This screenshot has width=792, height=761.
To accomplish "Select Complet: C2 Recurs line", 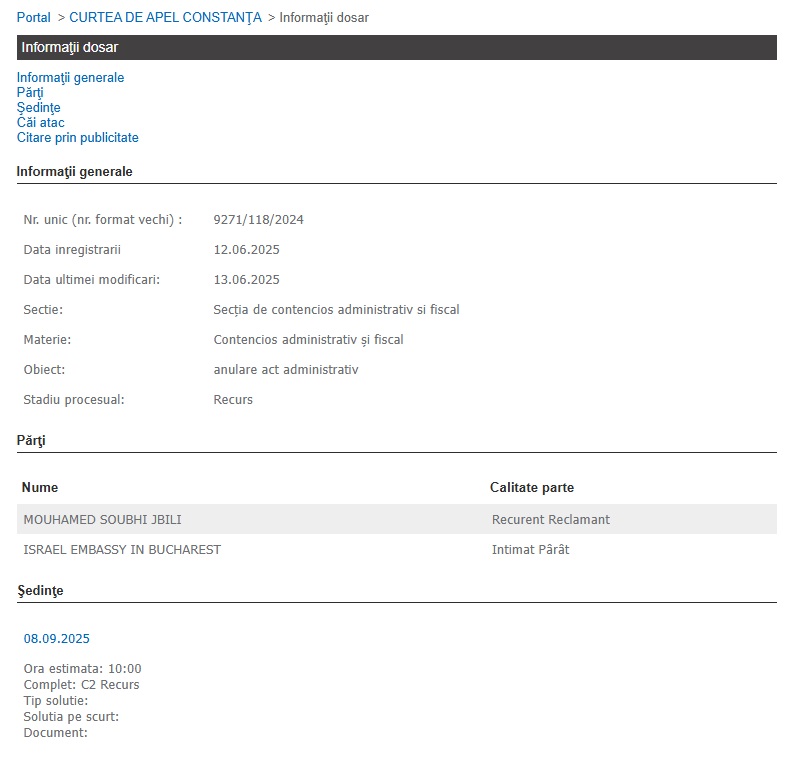I will (x=81, y=684).
